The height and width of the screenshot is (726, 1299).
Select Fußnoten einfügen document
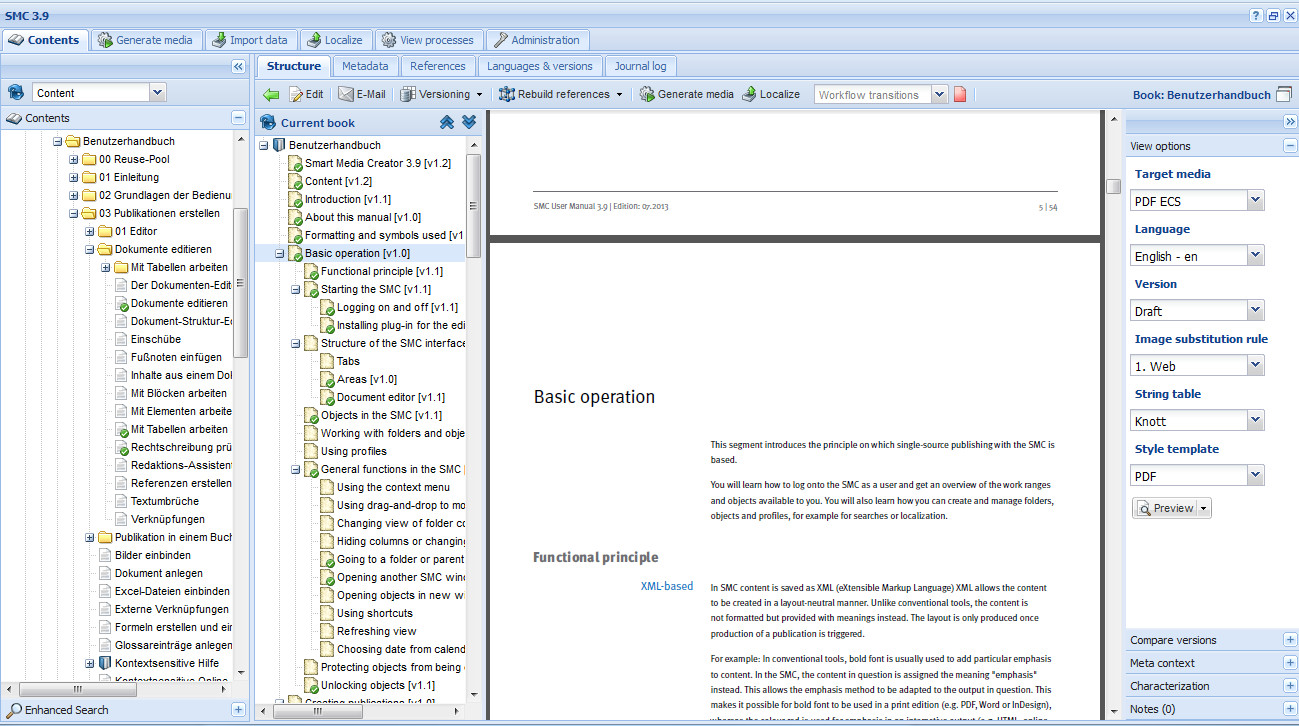tap(177, 357)
